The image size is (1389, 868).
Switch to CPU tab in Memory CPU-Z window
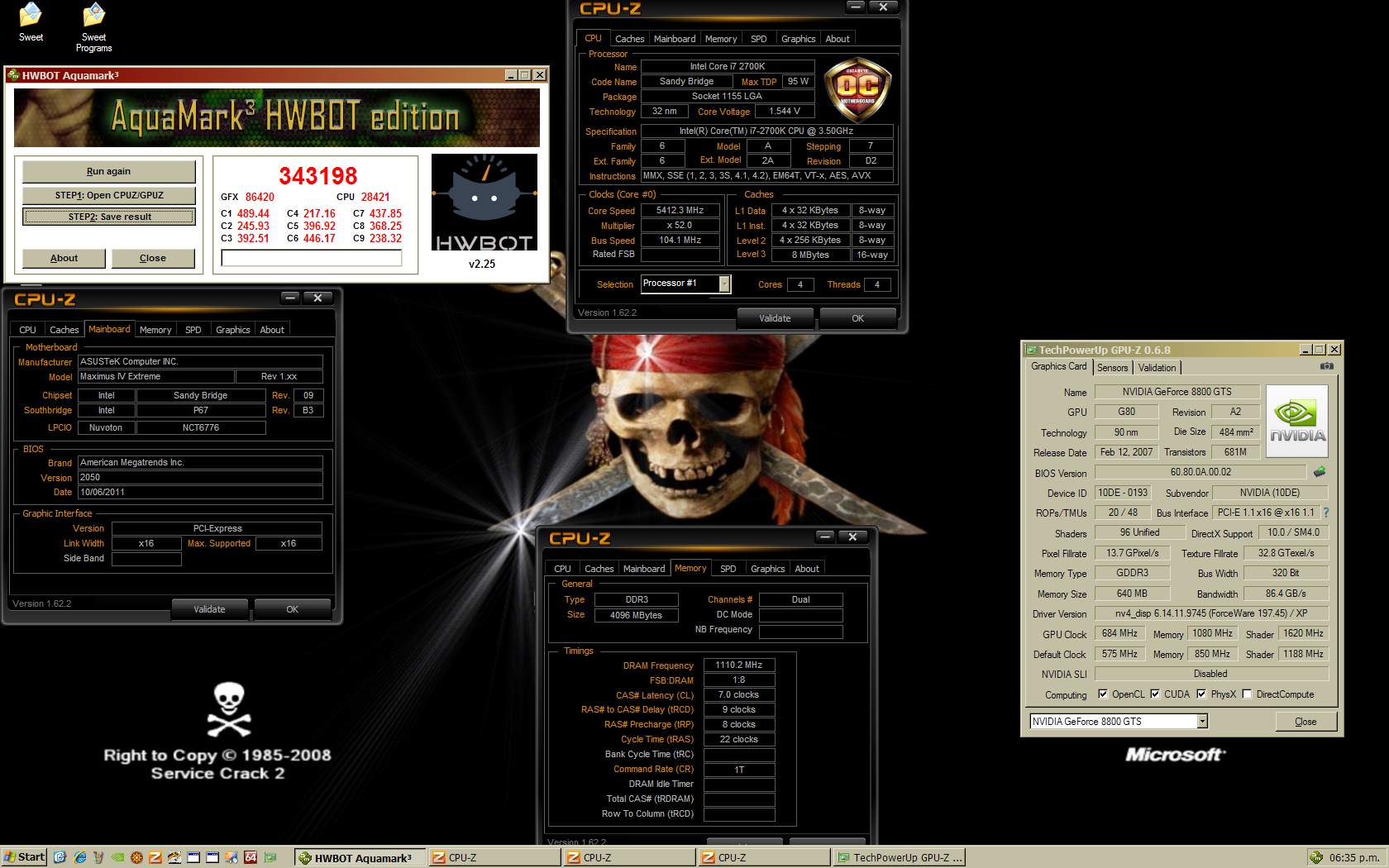(x=562, y=569)
